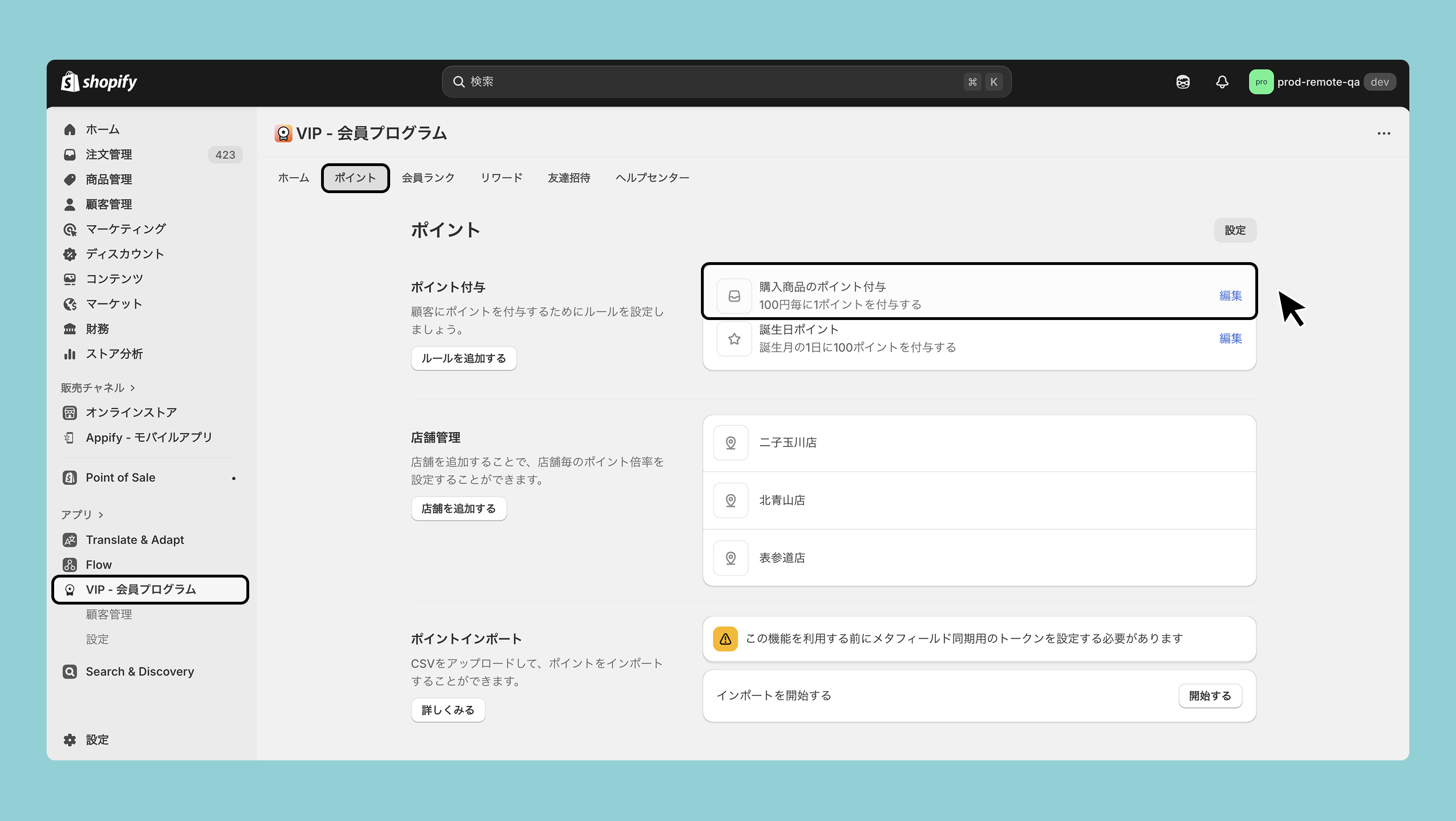Click 編集 link for 誕生日ポイント
The width and height of the screenshot is (1456, 821).
click(1230, 339)
